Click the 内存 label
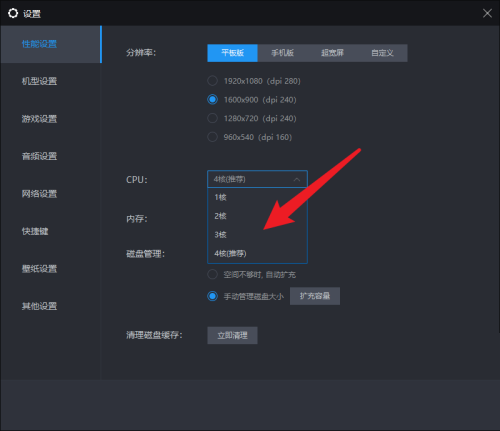The width and height of the screenshot is (500, 431). tap(137, 219)
